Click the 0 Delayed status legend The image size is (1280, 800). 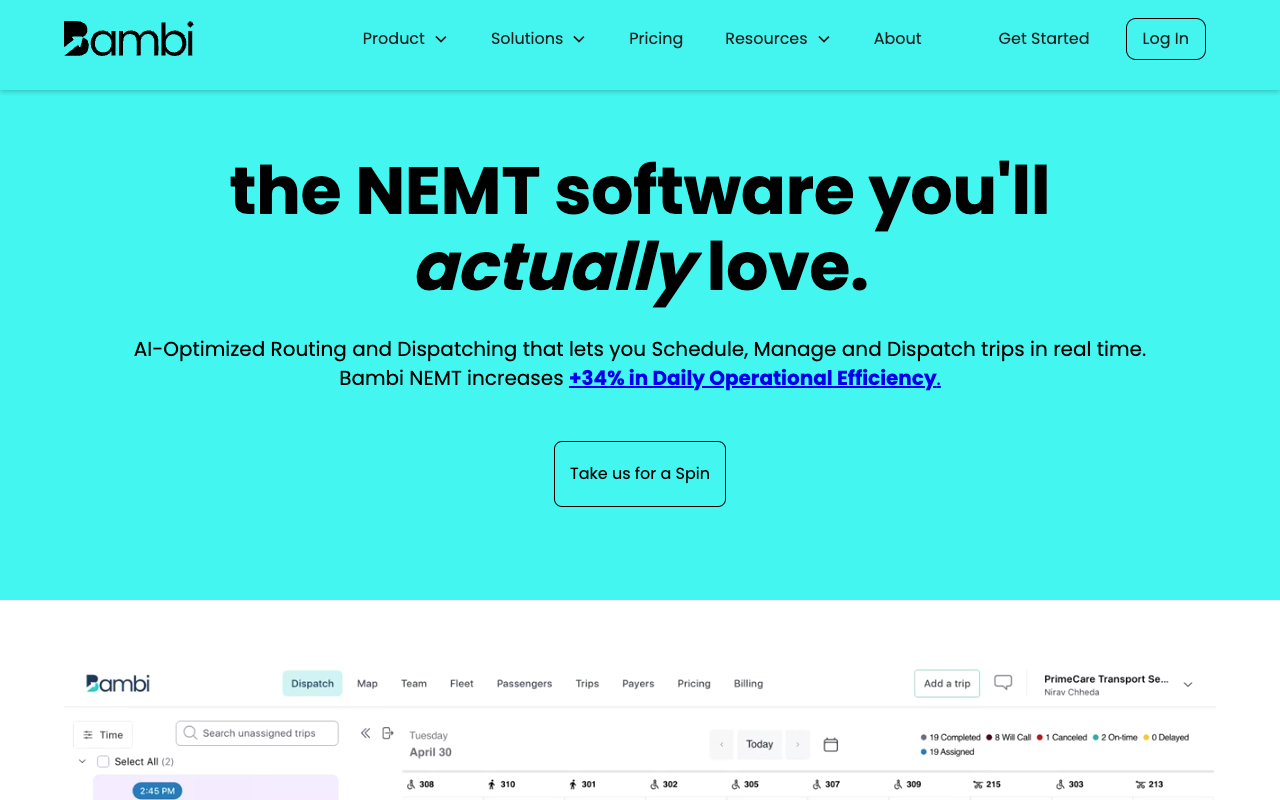click(1166, 737)
